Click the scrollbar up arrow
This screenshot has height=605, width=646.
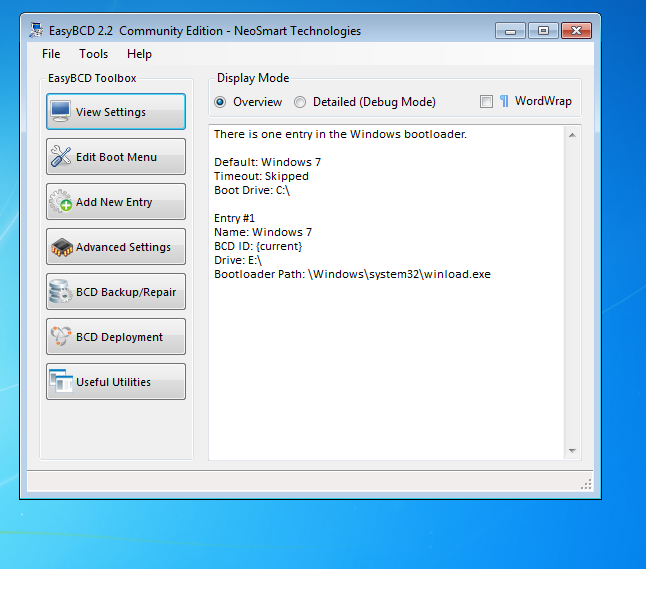pyautogui.click(x=572, y=135)
